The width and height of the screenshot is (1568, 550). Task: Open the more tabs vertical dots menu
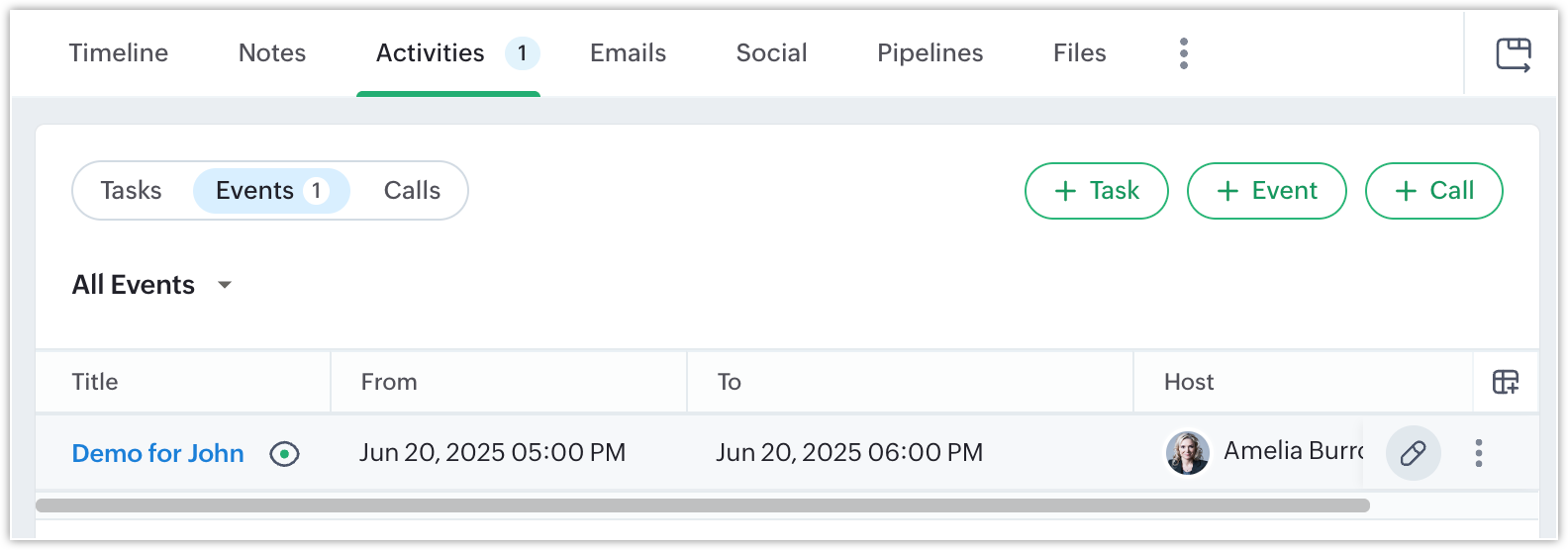pyautogui.click(x=1183, y=53)
